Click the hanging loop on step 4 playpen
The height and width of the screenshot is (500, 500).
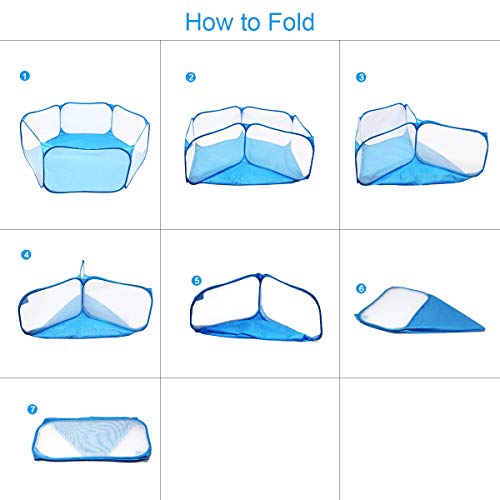pos(82,269)
